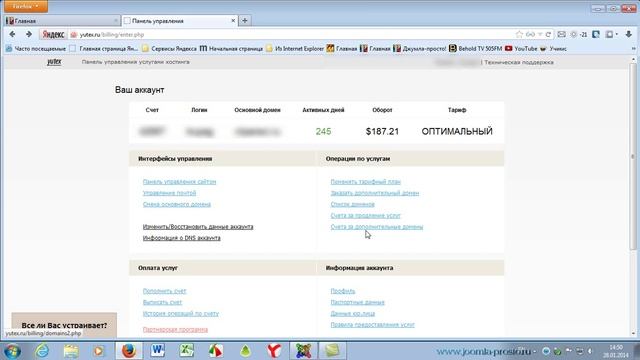640x360 pixels.
Task: Reload the page with the refresh icon
Action: tap(548, 35)
